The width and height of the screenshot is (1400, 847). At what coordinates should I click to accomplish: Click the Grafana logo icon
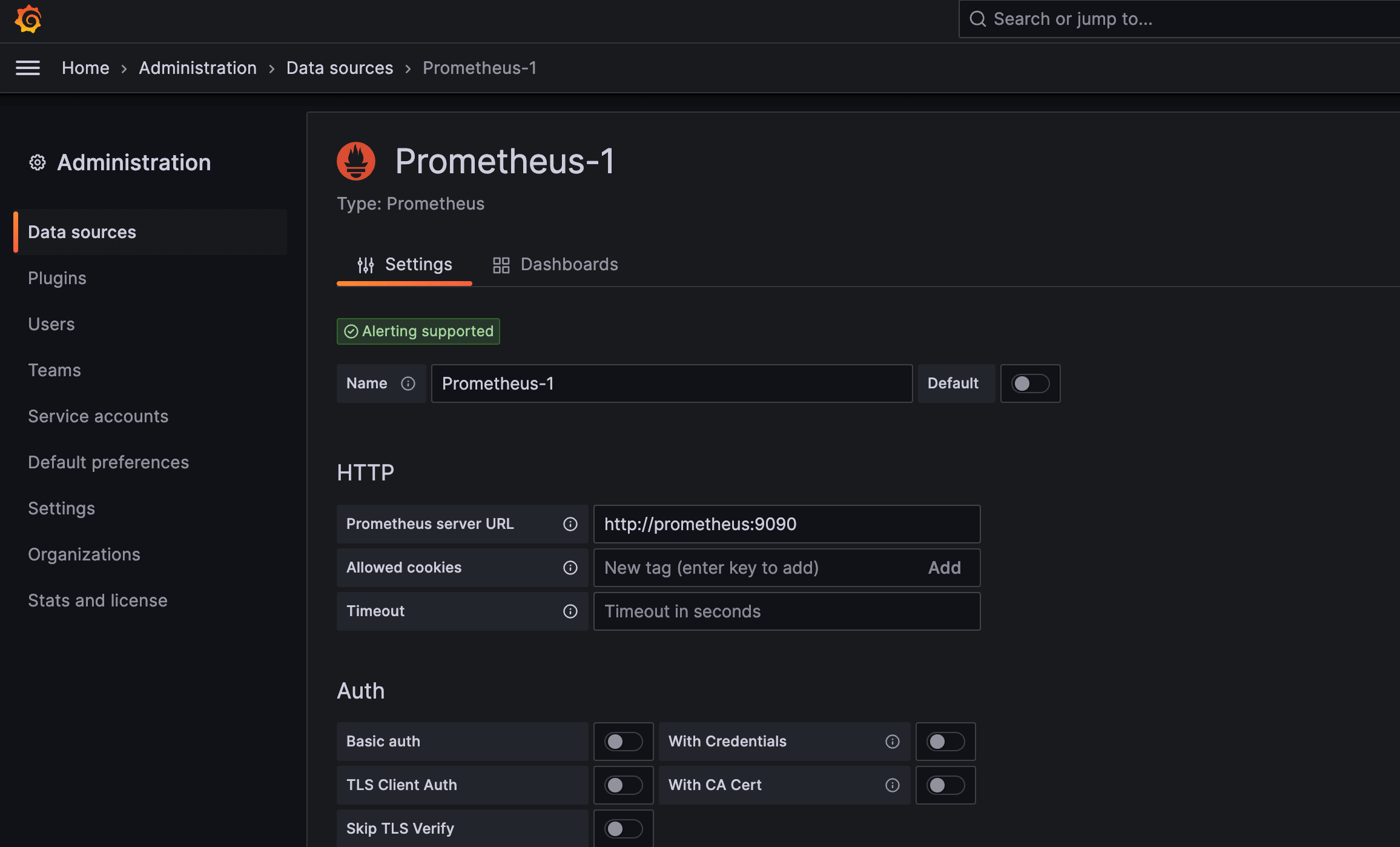pos(28,19)
